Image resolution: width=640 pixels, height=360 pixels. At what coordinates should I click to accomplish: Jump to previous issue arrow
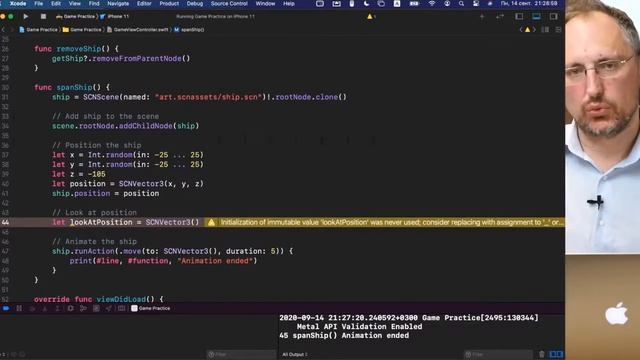pyautogui.click(x=521, y=30)
